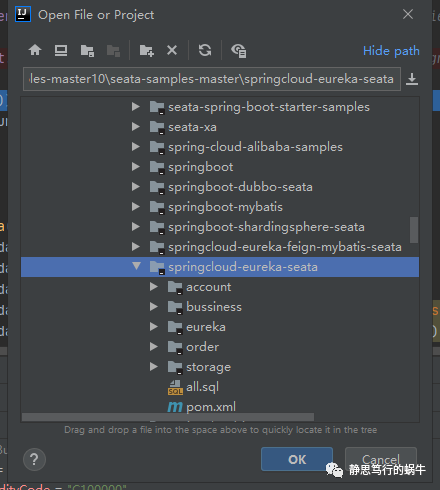440x490 pixels.
Task: Expand the account folder arrow
Action: (x=154, y=287)
